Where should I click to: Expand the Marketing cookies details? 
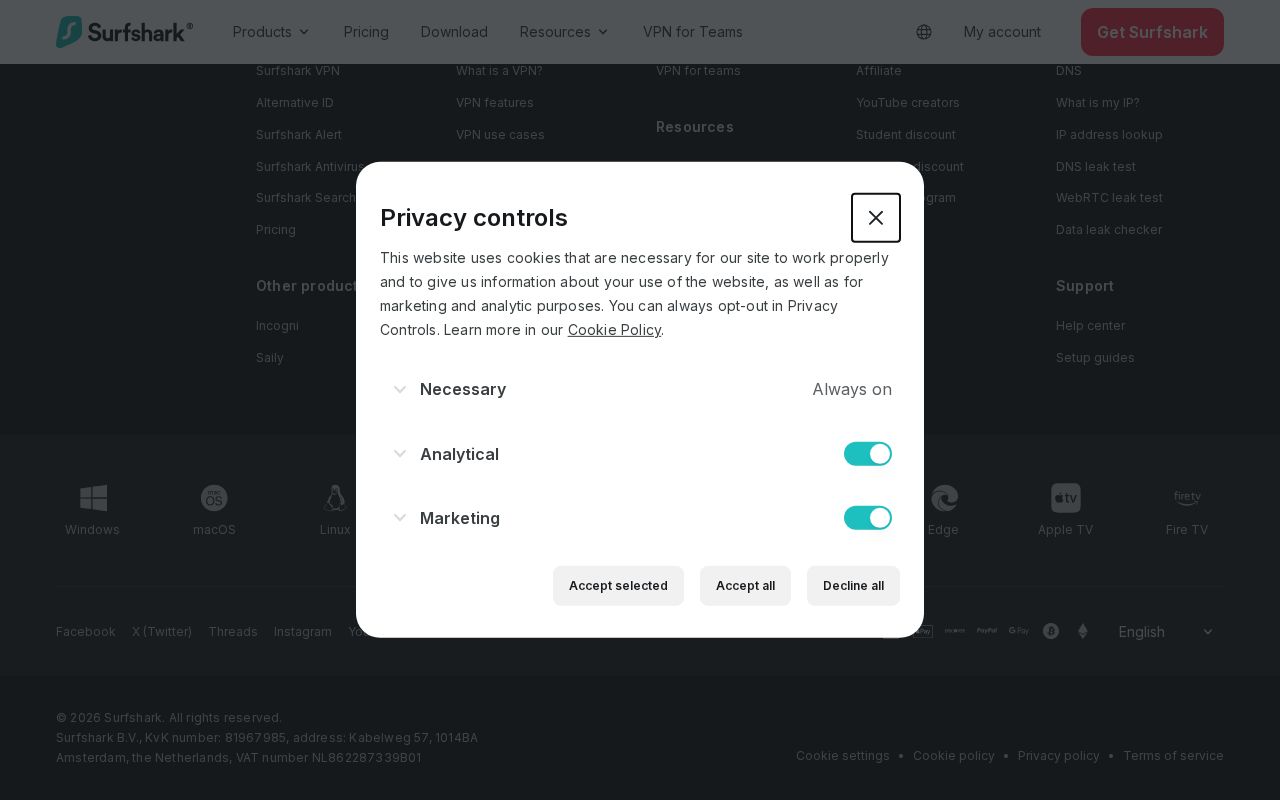400,518
